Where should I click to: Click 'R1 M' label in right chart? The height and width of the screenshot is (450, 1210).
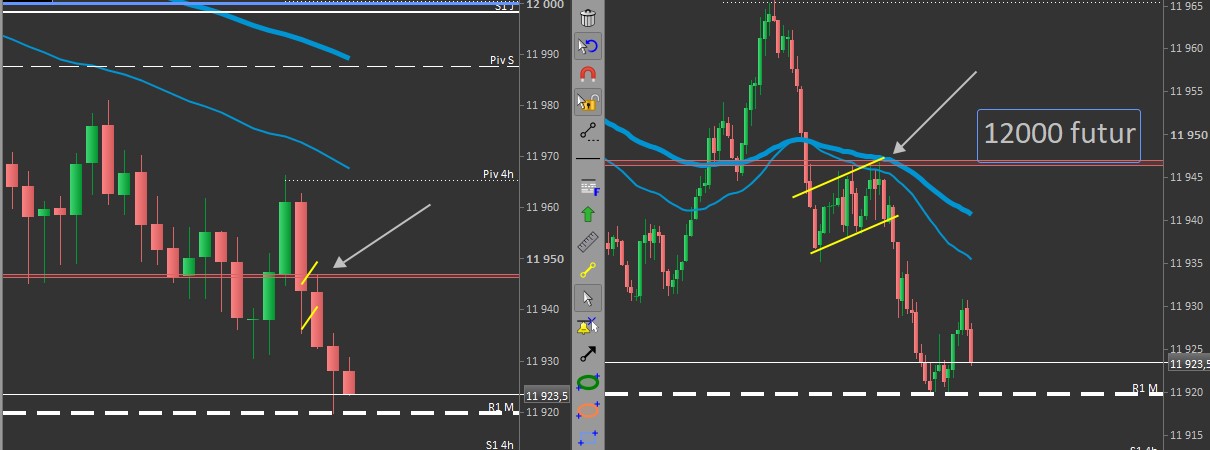tap(1145, 387)
